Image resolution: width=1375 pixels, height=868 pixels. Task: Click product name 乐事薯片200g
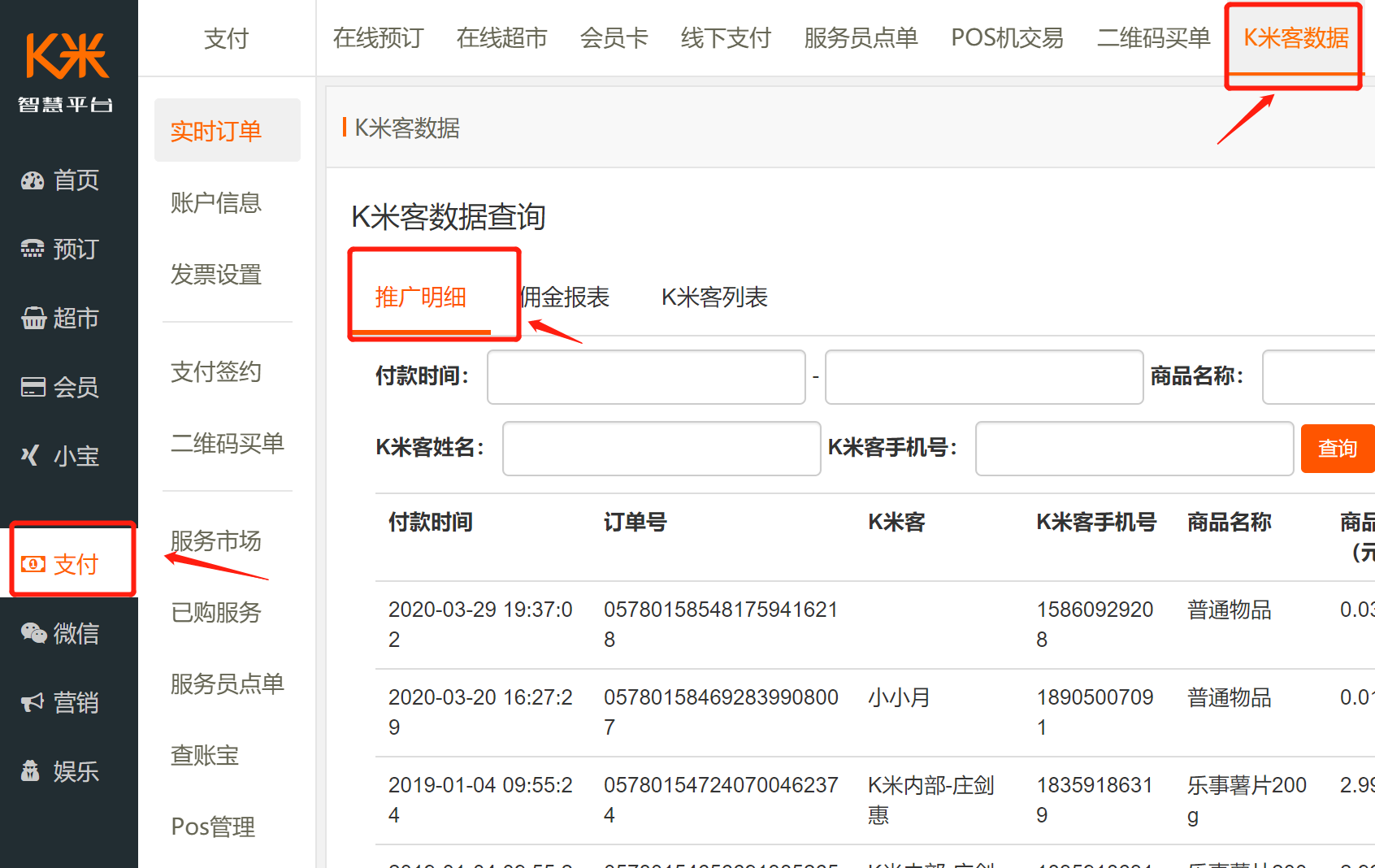(x=1247, y=800)
